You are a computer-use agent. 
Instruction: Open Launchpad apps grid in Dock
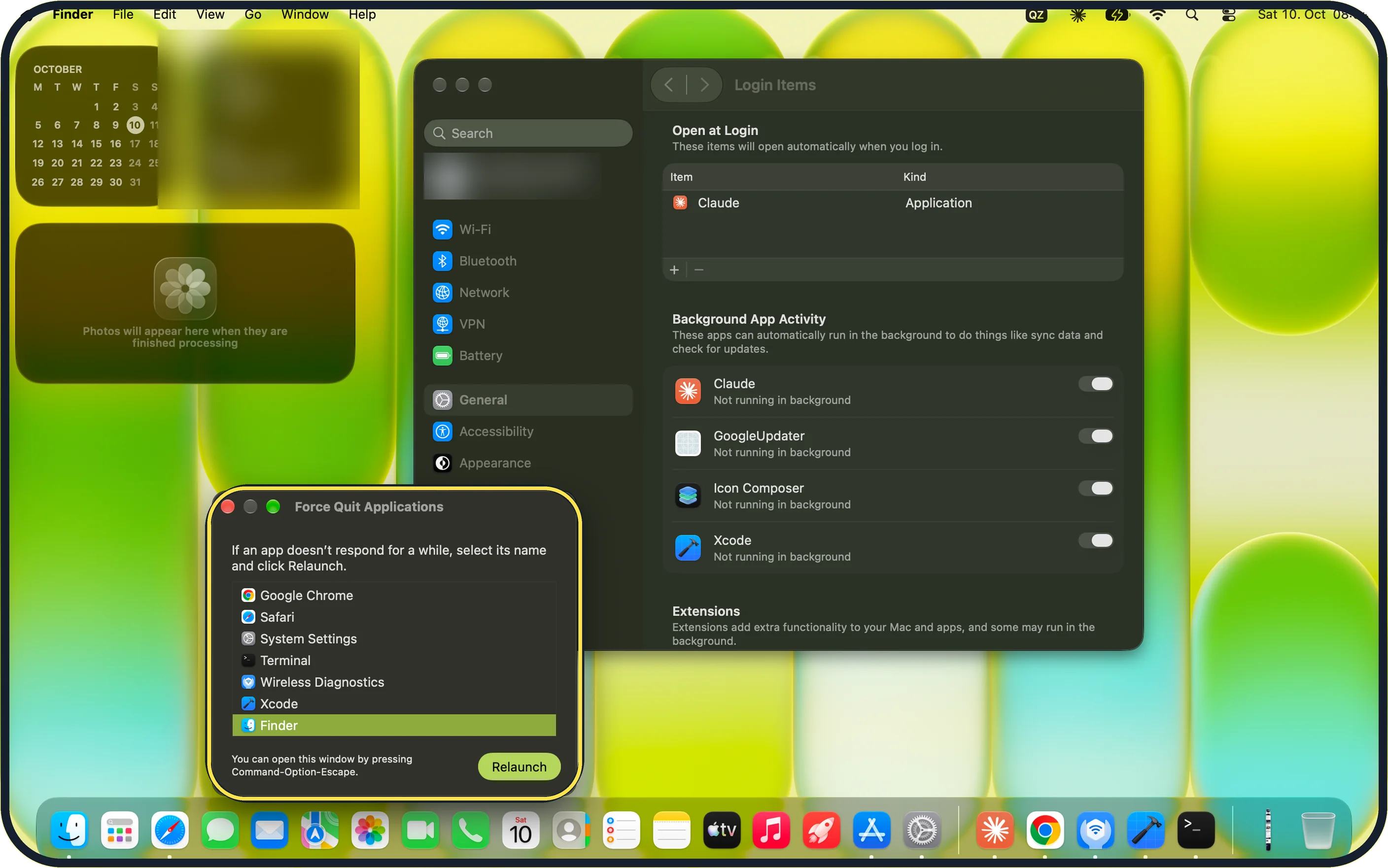(x=119, y=830)
